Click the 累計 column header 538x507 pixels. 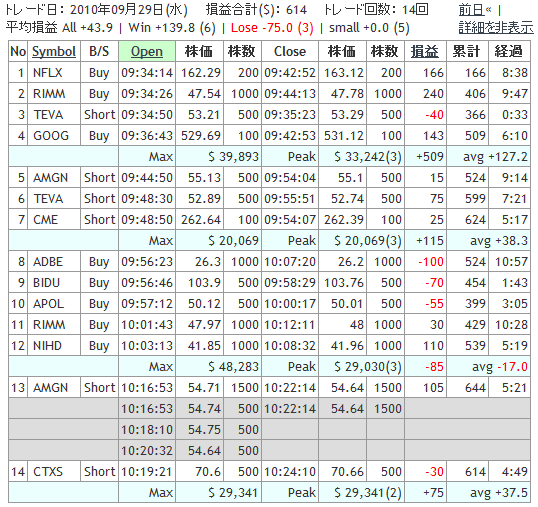coord(466,51)
